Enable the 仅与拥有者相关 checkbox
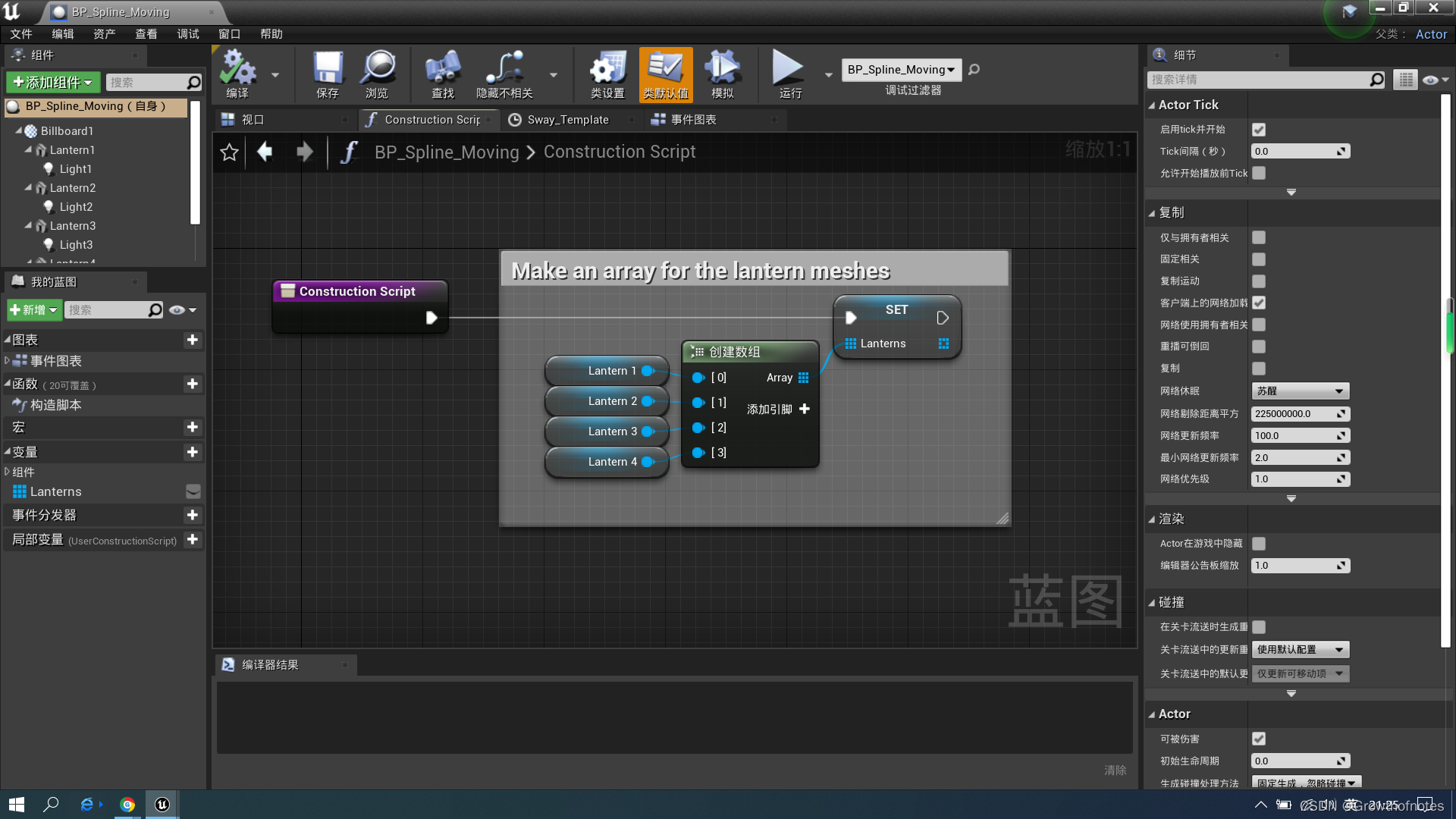1456x819 pixels. point(1259,237)
